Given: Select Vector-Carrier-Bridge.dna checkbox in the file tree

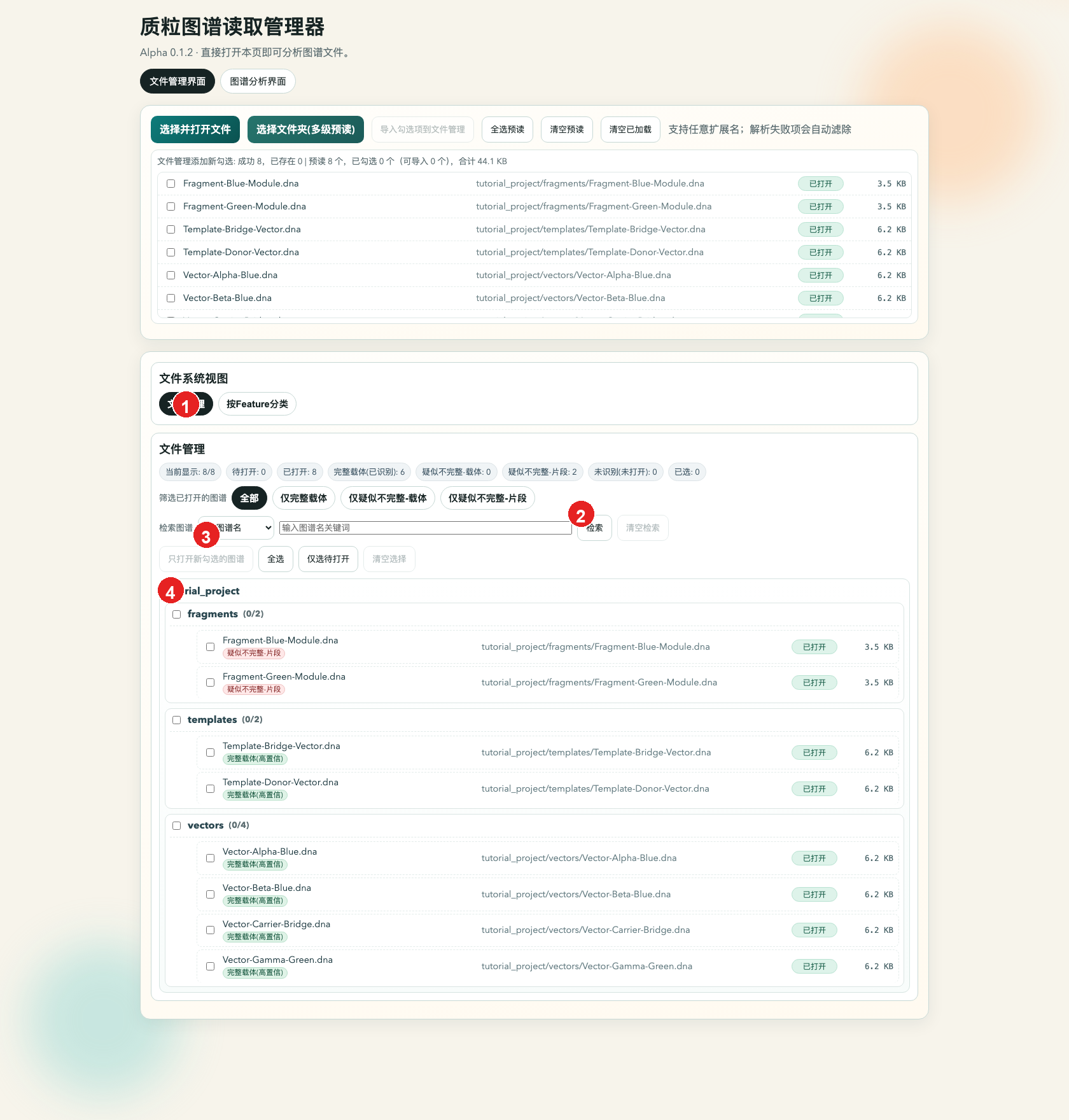Looking at the screenshot, I should pos(210,930).
